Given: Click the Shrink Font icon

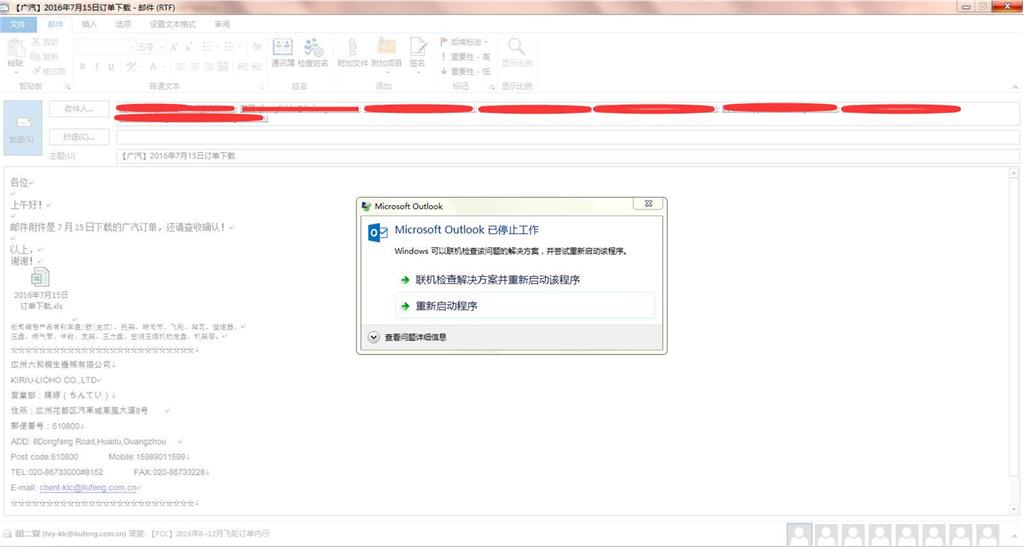Looking at the screenshot, I should coord(188,47).
